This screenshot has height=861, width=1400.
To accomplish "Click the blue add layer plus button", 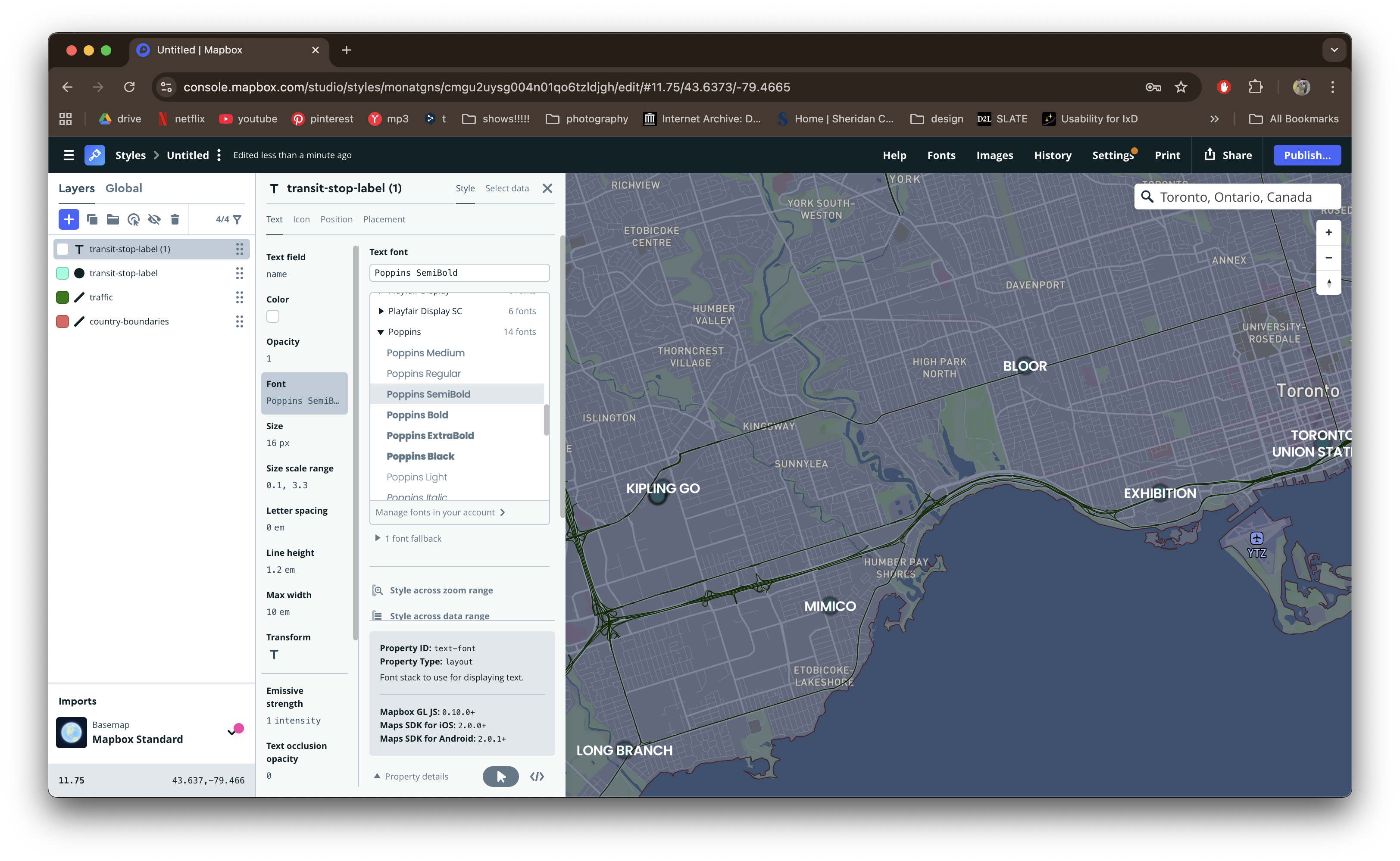I will click(69, 219).
